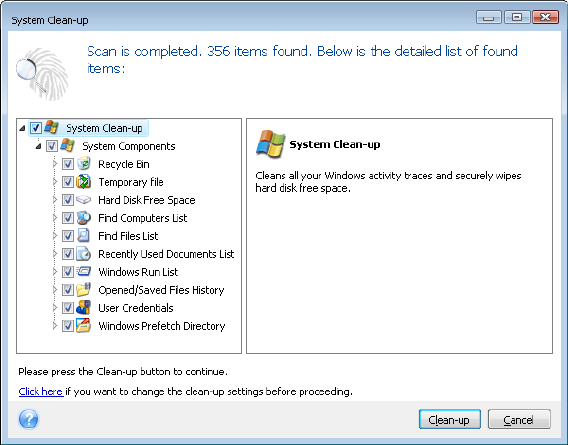The width and height of the screenshot is (568, 445).
Task: Select the System Components tree item
Action: click(x=129, y=146)
